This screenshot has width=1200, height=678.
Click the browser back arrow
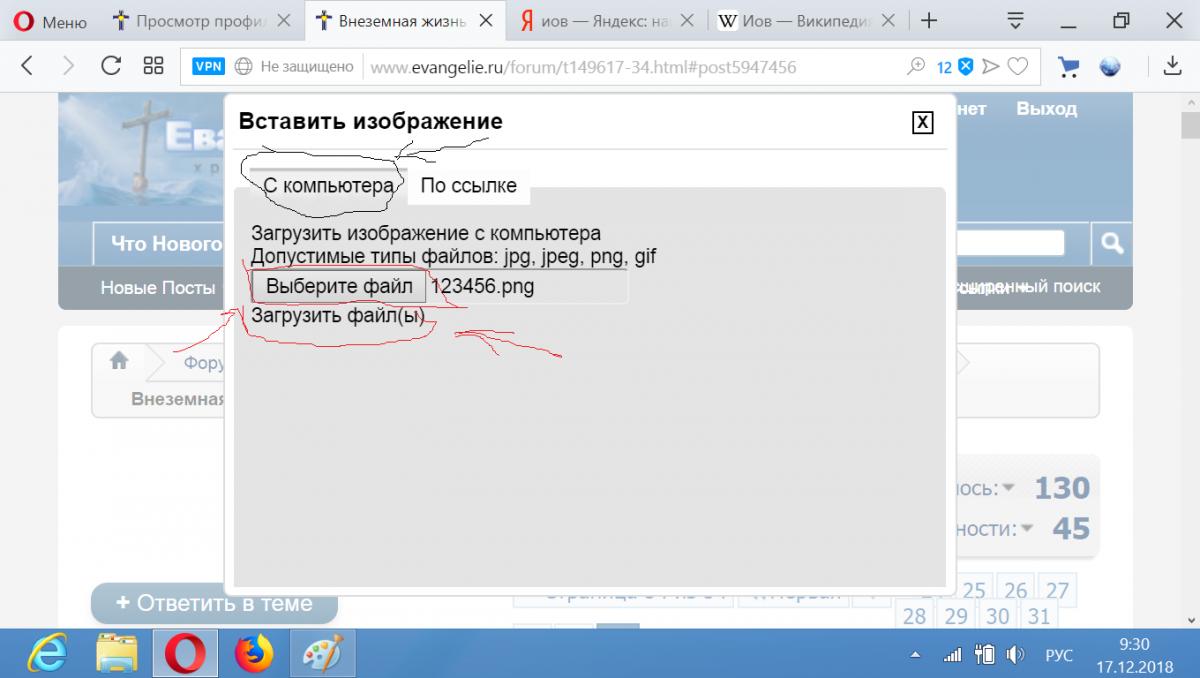[x=27, y=66]
